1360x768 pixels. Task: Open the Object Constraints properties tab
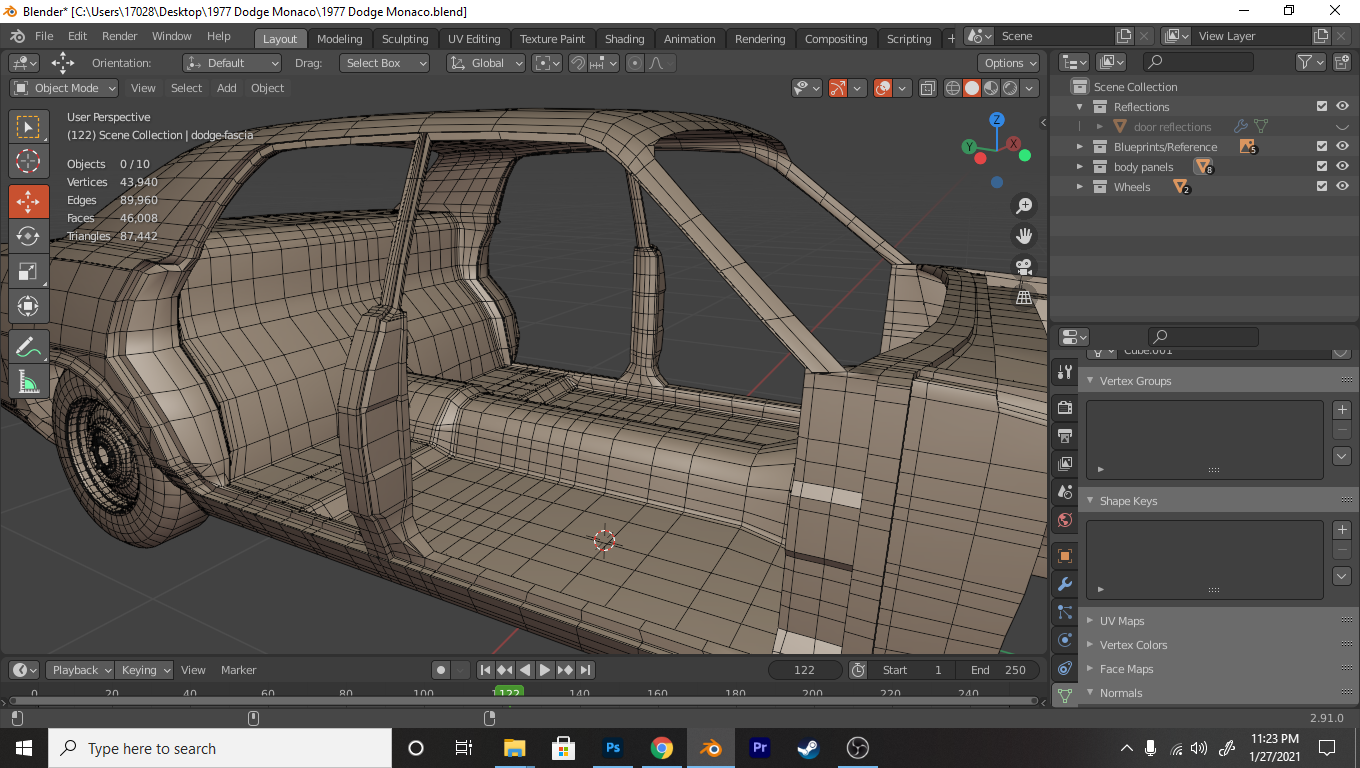pyautogui.click(x=1065, y=668)
